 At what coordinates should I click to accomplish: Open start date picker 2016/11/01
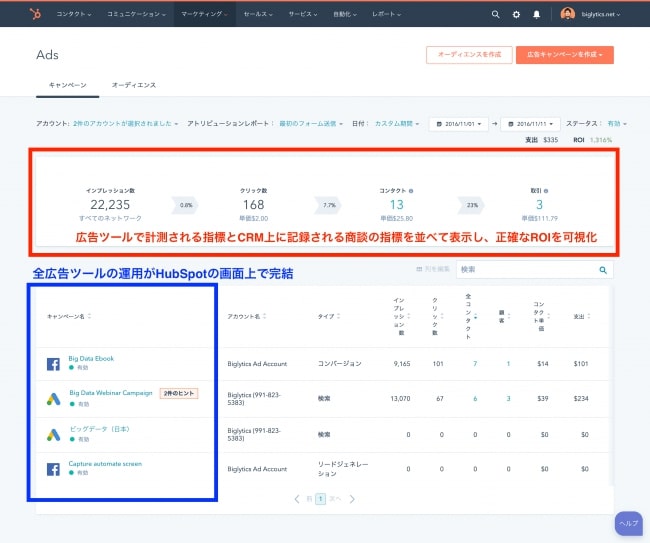pyautogui.click(x=458, y=124)
